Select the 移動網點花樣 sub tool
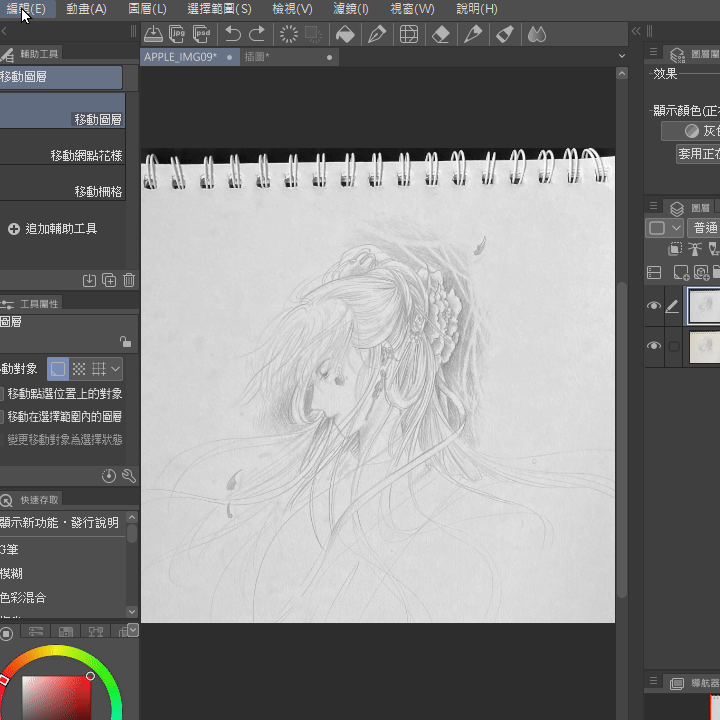720x720 pixels. [62, 147]
